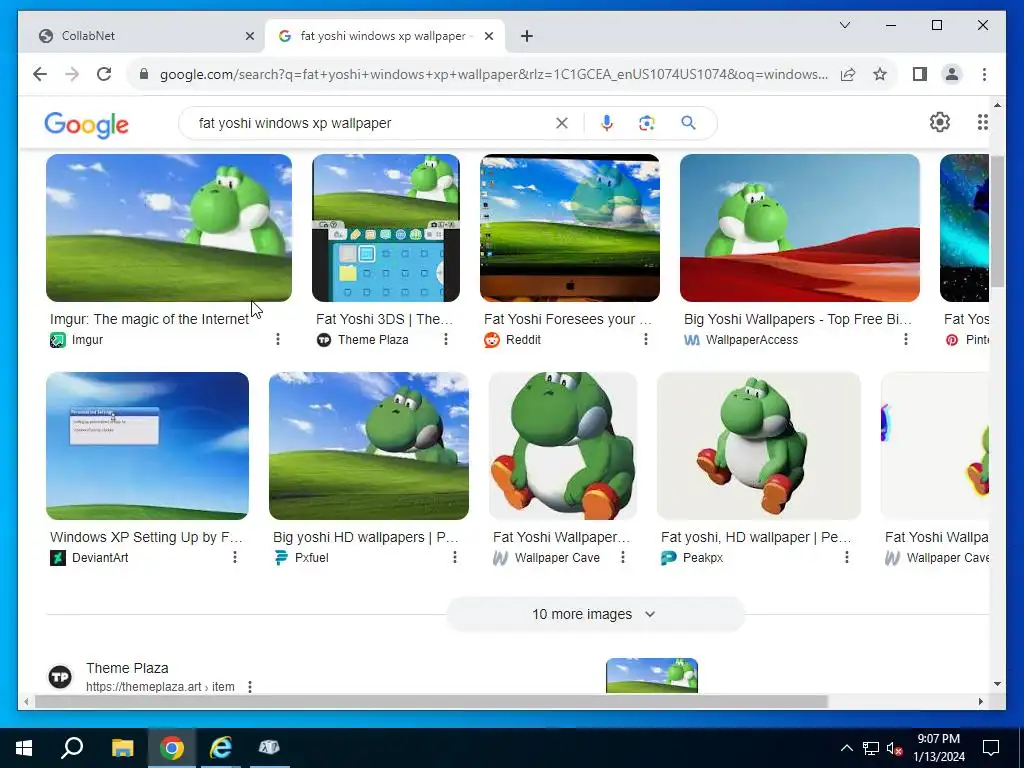Click the Reddit iMac Yoshi wallpaper thumbnail

click(569, 228)
